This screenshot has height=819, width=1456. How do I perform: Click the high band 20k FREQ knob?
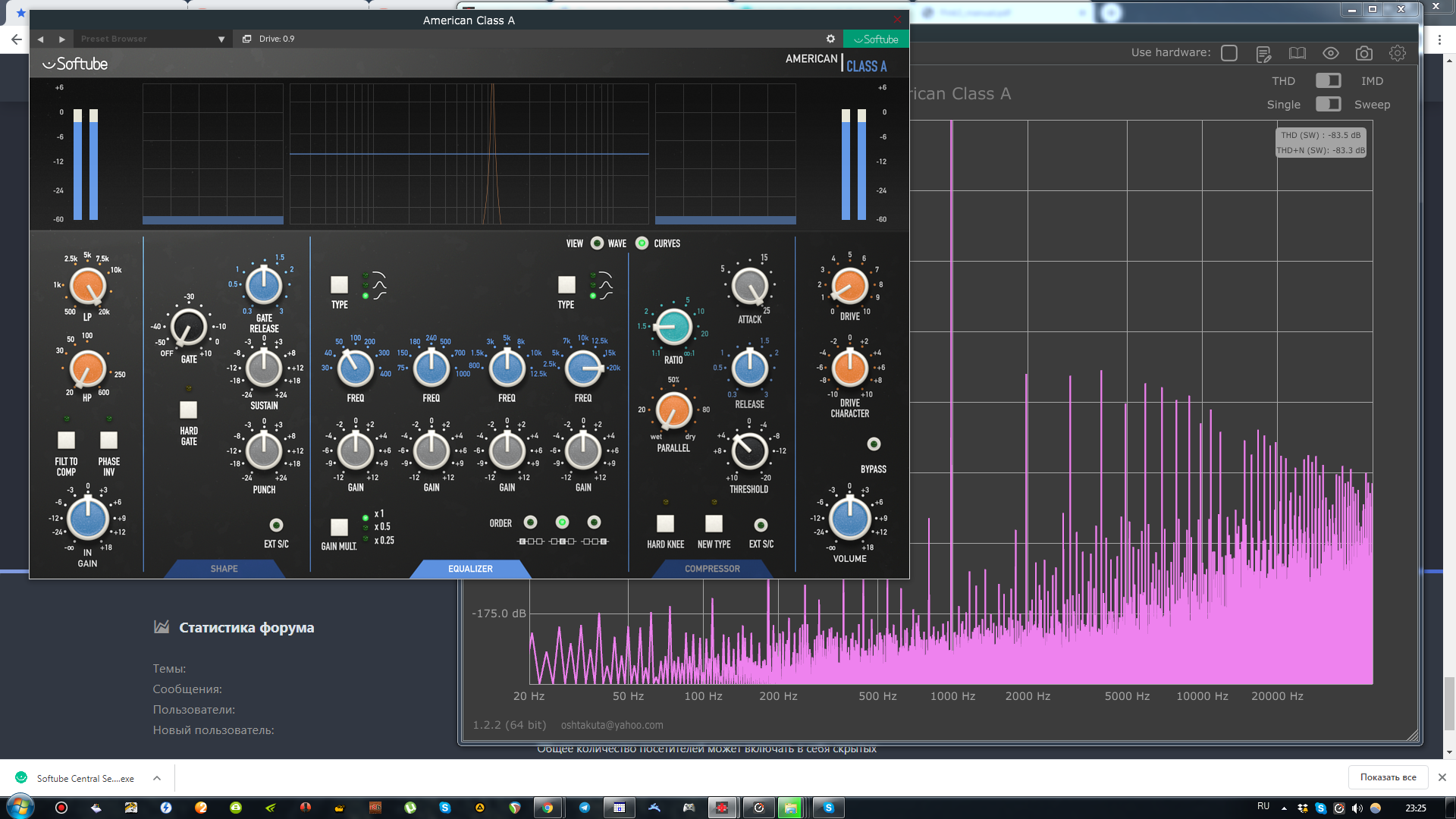[583, 369]
